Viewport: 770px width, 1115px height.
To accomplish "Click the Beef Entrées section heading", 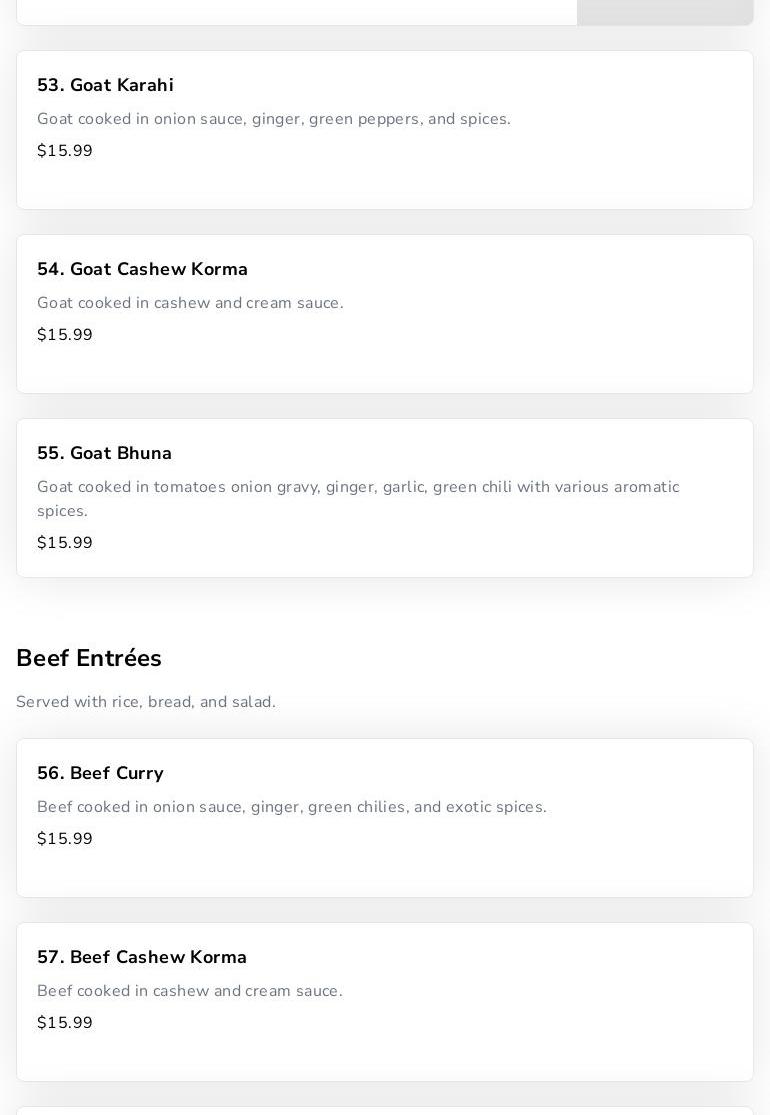I will [89, 659].
